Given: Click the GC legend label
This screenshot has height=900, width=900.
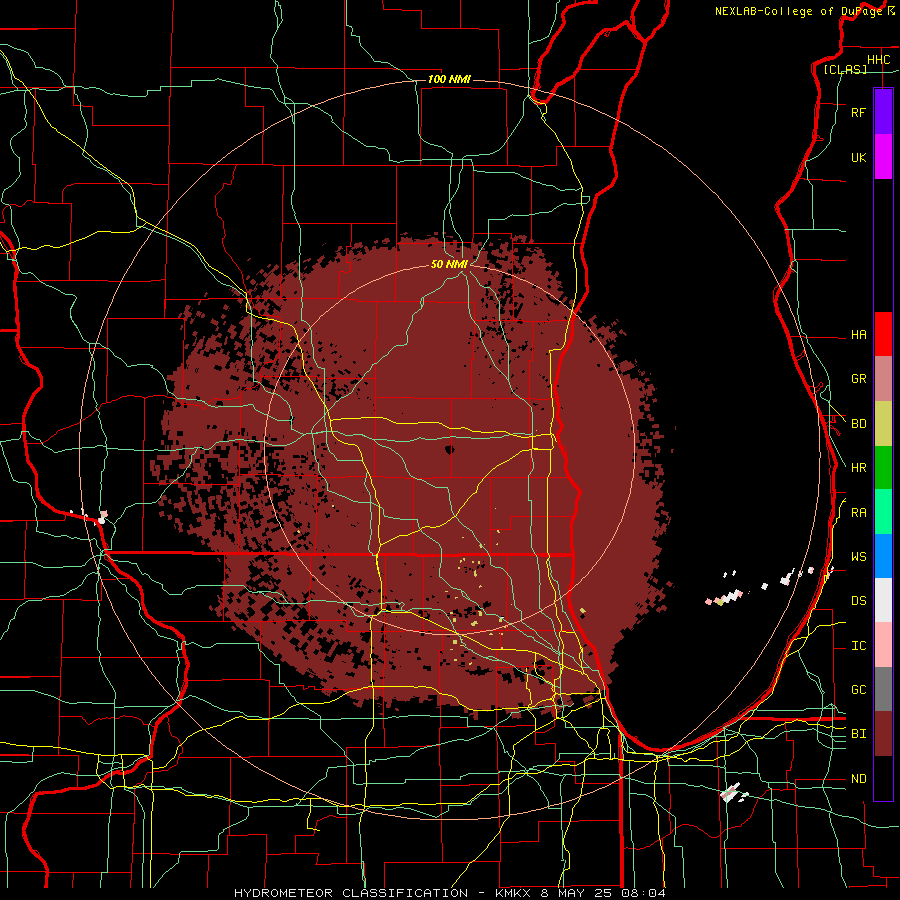Looking at the screenshot, I should [x=858, y=690].
